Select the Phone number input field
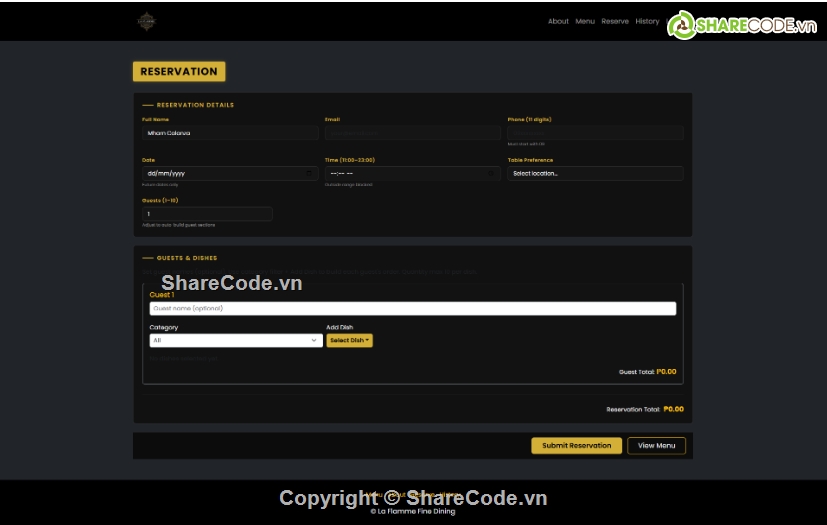The height and width of the screenshot is (525, 827). coord(595,133)
